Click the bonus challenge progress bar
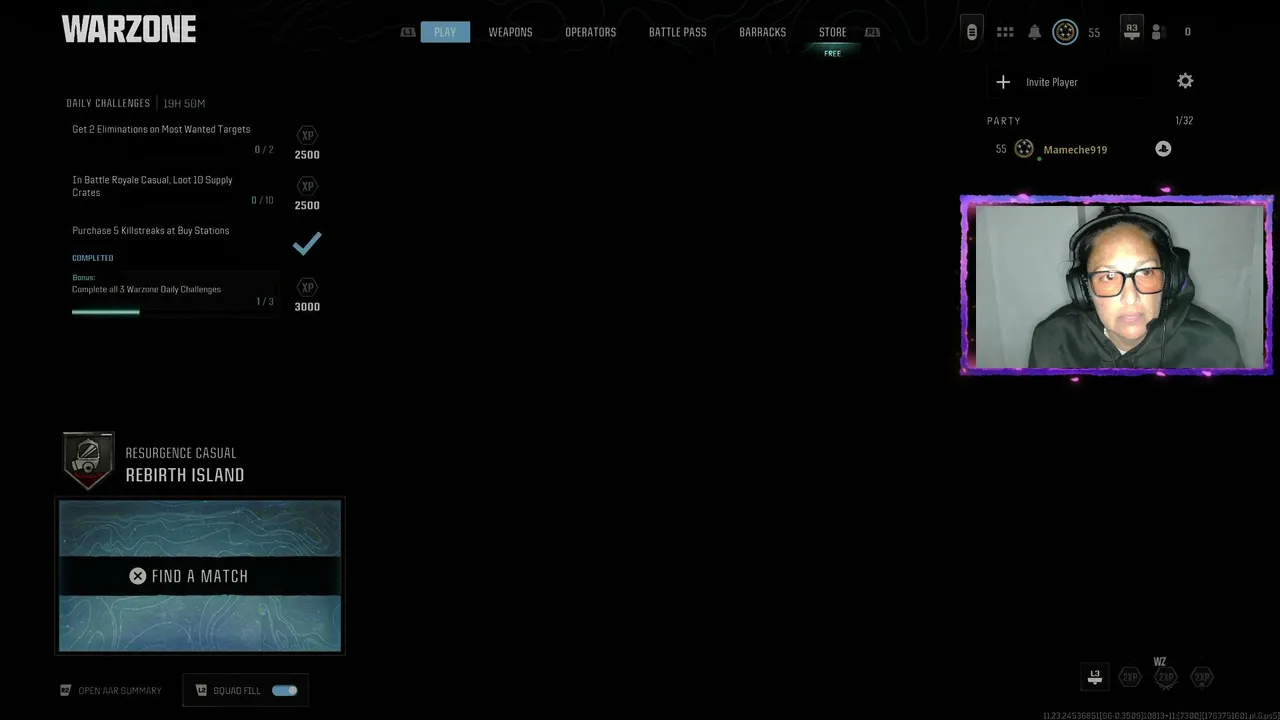The image size is (1280, 720). pos(173,311)
